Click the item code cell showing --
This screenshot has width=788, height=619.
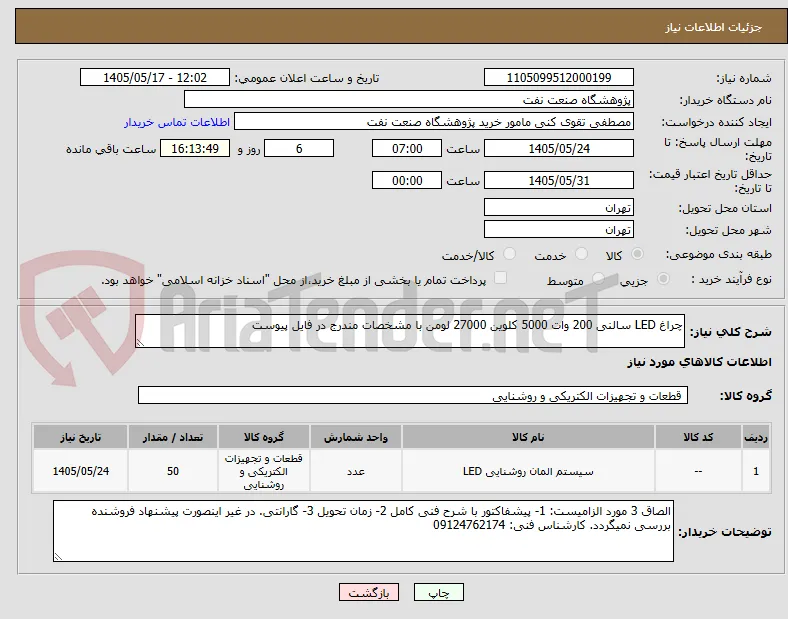click(x=698, y=471)
